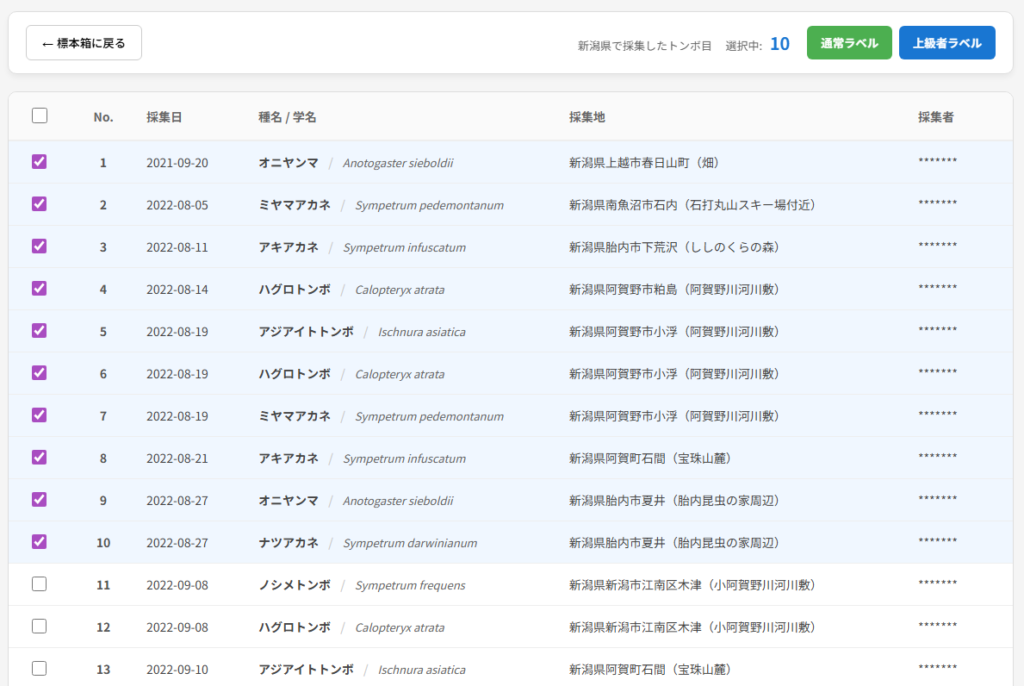The height and width of the screenshot is (686, 1024).
Task: Toggle the select-all checkbox in header
Action: pos(40,116)
